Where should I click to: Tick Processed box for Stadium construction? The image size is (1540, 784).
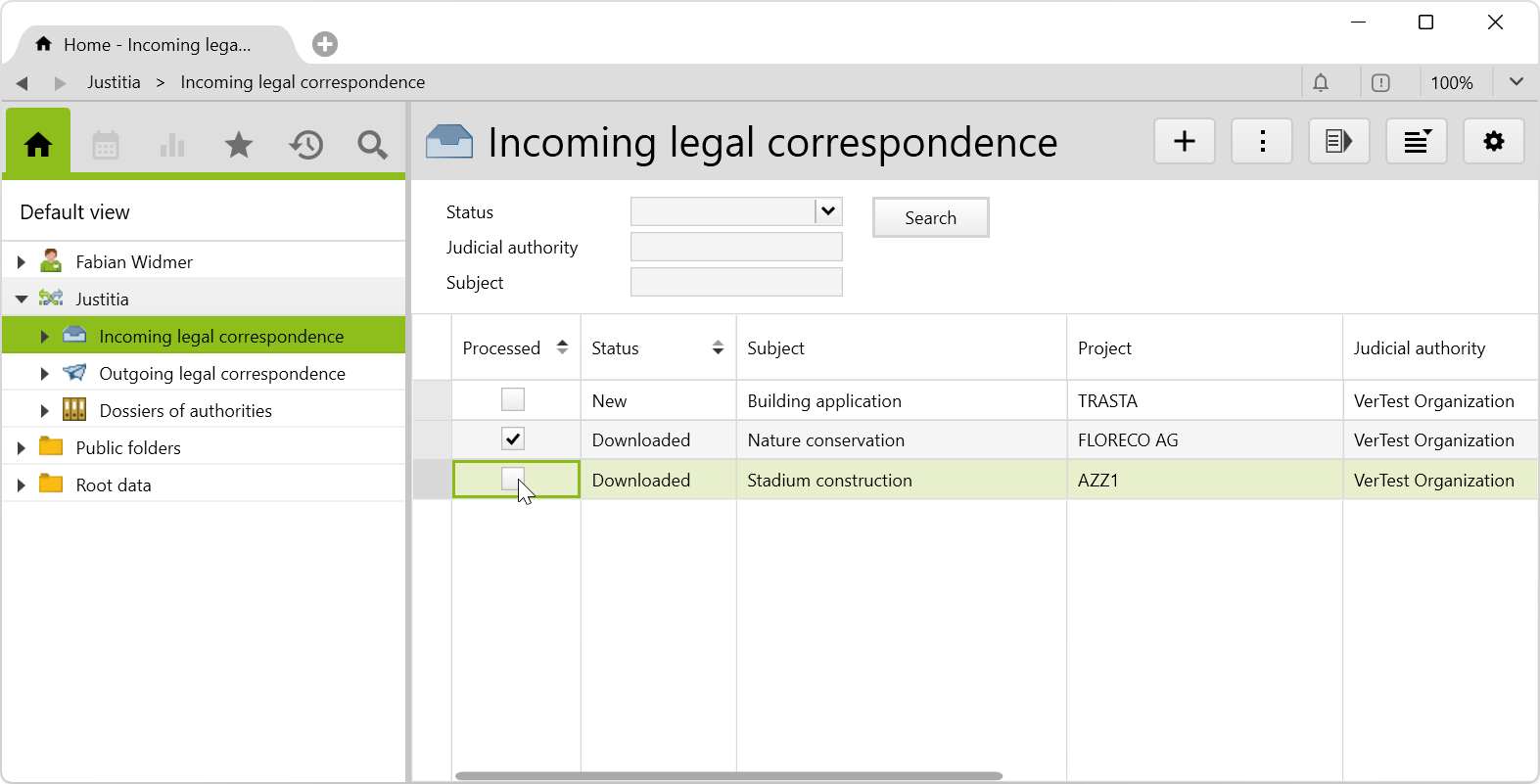click(x=512, y=479)
